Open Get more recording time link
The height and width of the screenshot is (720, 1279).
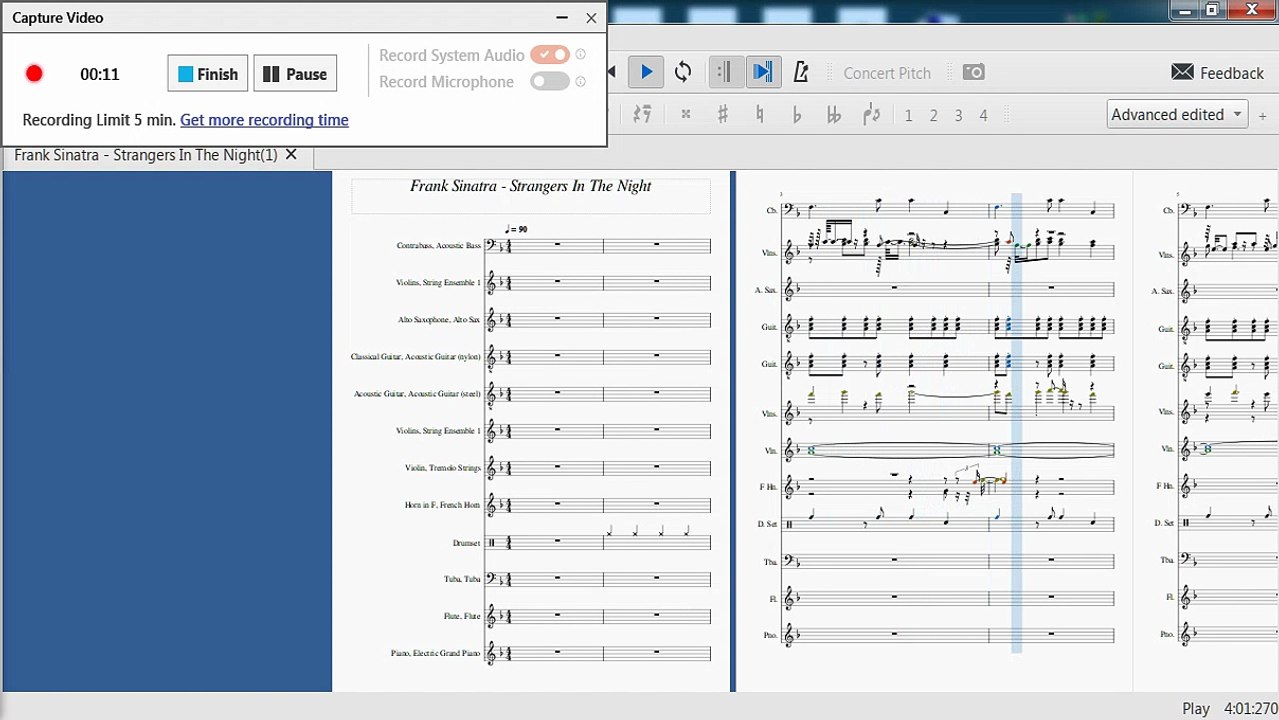pyautogui.click(x=264, y=120)
